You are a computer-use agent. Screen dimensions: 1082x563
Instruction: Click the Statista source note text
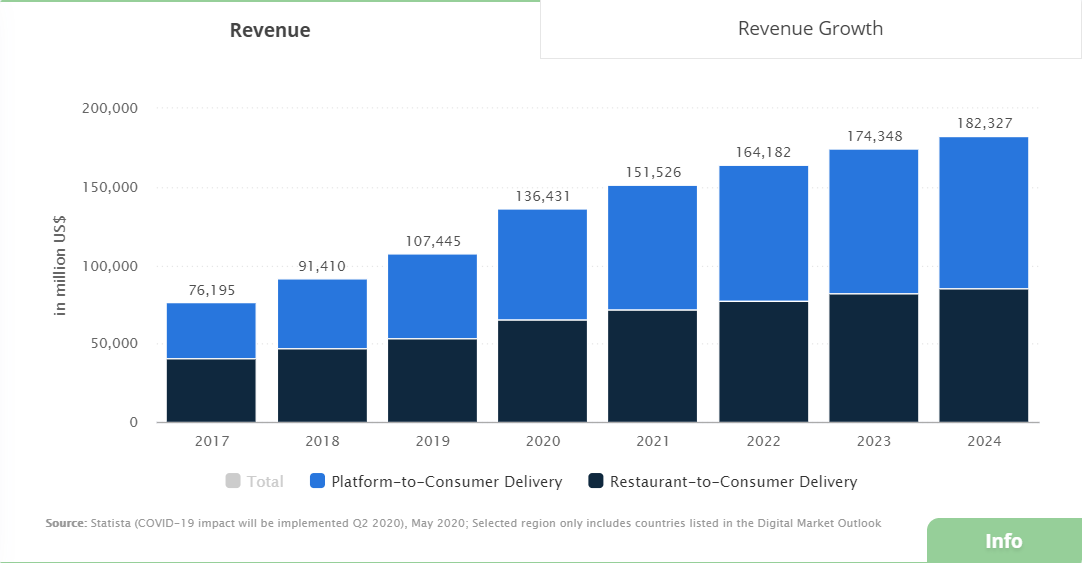(x=463, y=523)
